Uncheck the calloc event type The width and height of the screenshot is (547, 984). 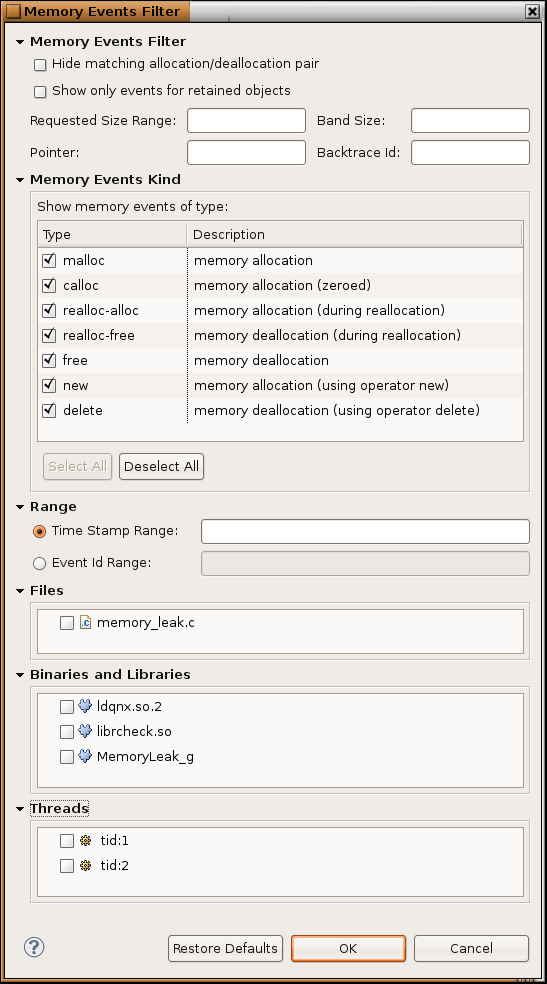[49, 285]
